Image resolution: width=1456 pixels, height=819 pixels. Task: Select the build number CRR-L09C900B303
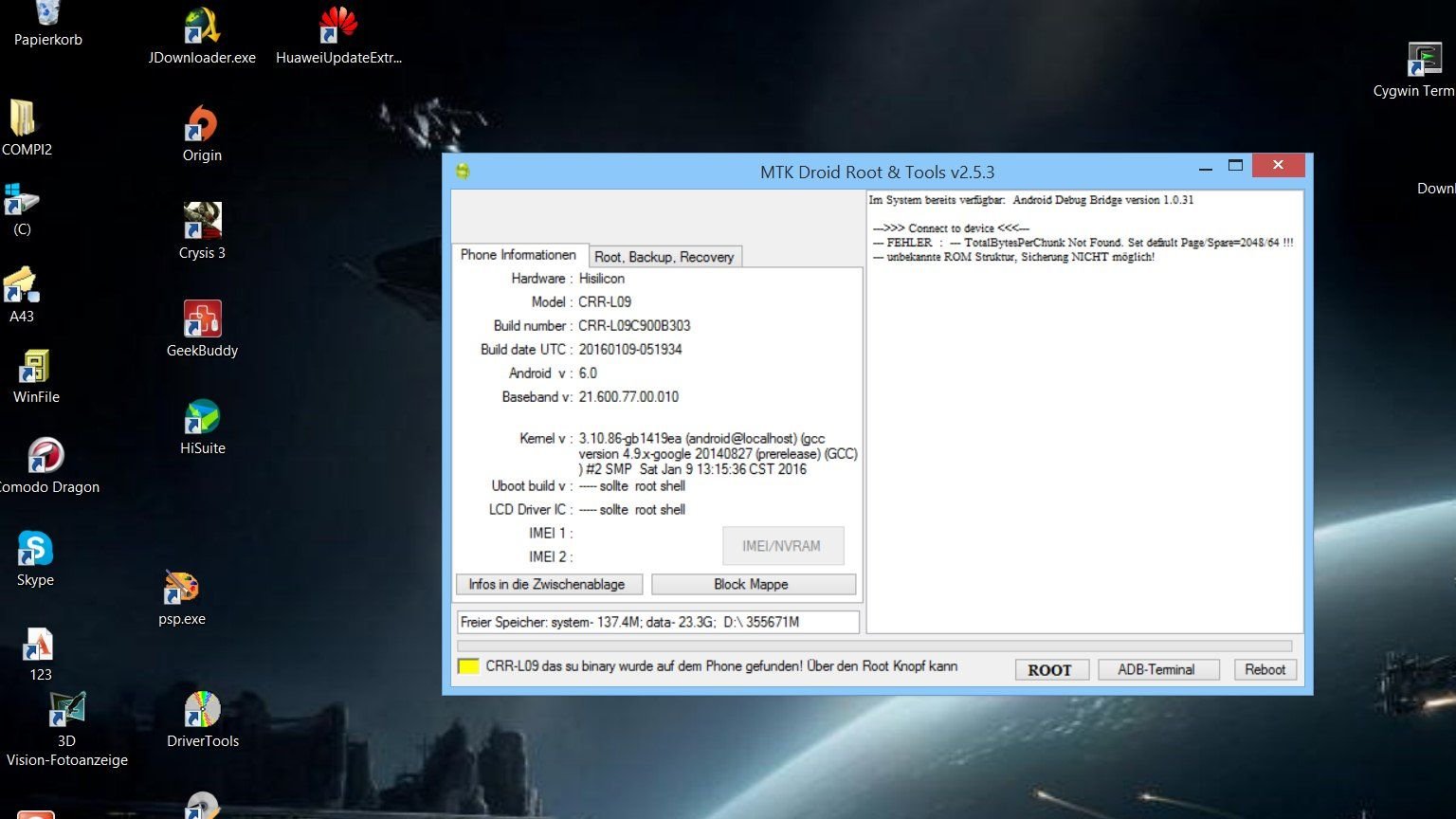634,325
